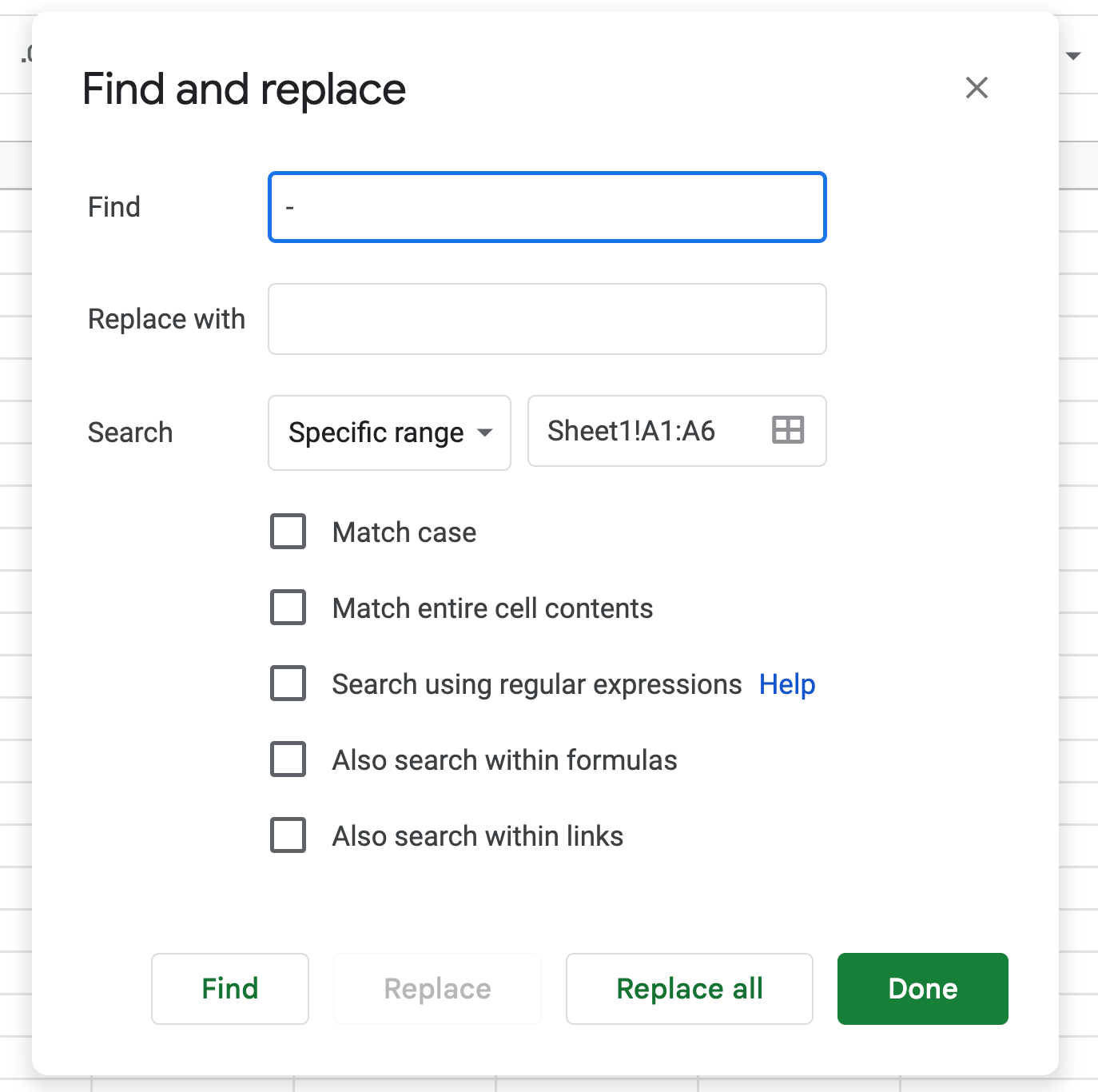Enable Match case
Viewport: 1098px width, 1092px height.
tap(288, 532)
